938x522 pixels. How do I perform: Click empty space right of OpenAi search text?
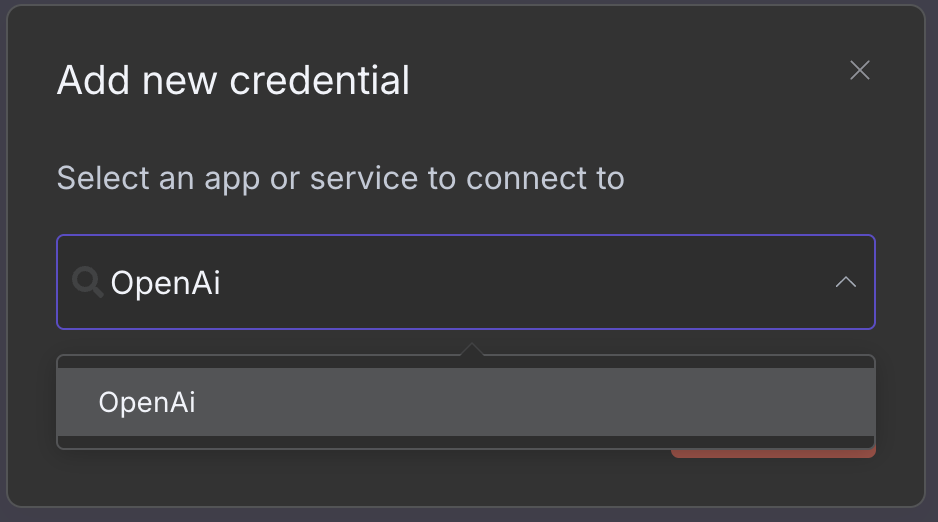[526, 282]
